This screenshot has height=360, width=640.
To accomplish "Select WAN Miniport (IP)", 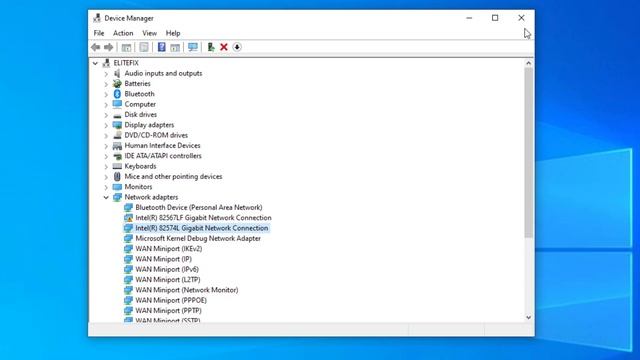I will 163,259.
